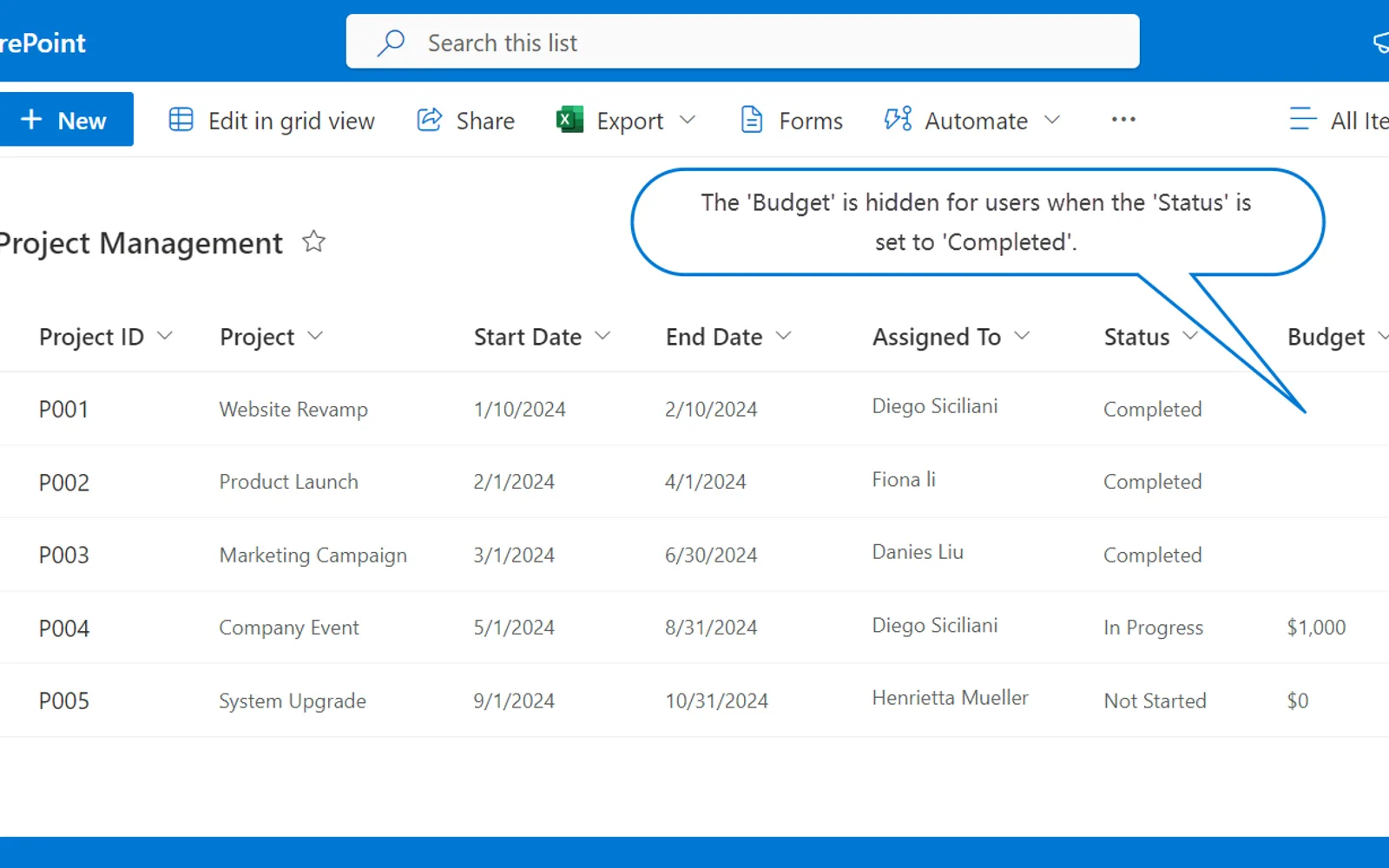Screen dimensions: 1389x868
Task: Open project P001 row ID
Action: tap(63, 409)
